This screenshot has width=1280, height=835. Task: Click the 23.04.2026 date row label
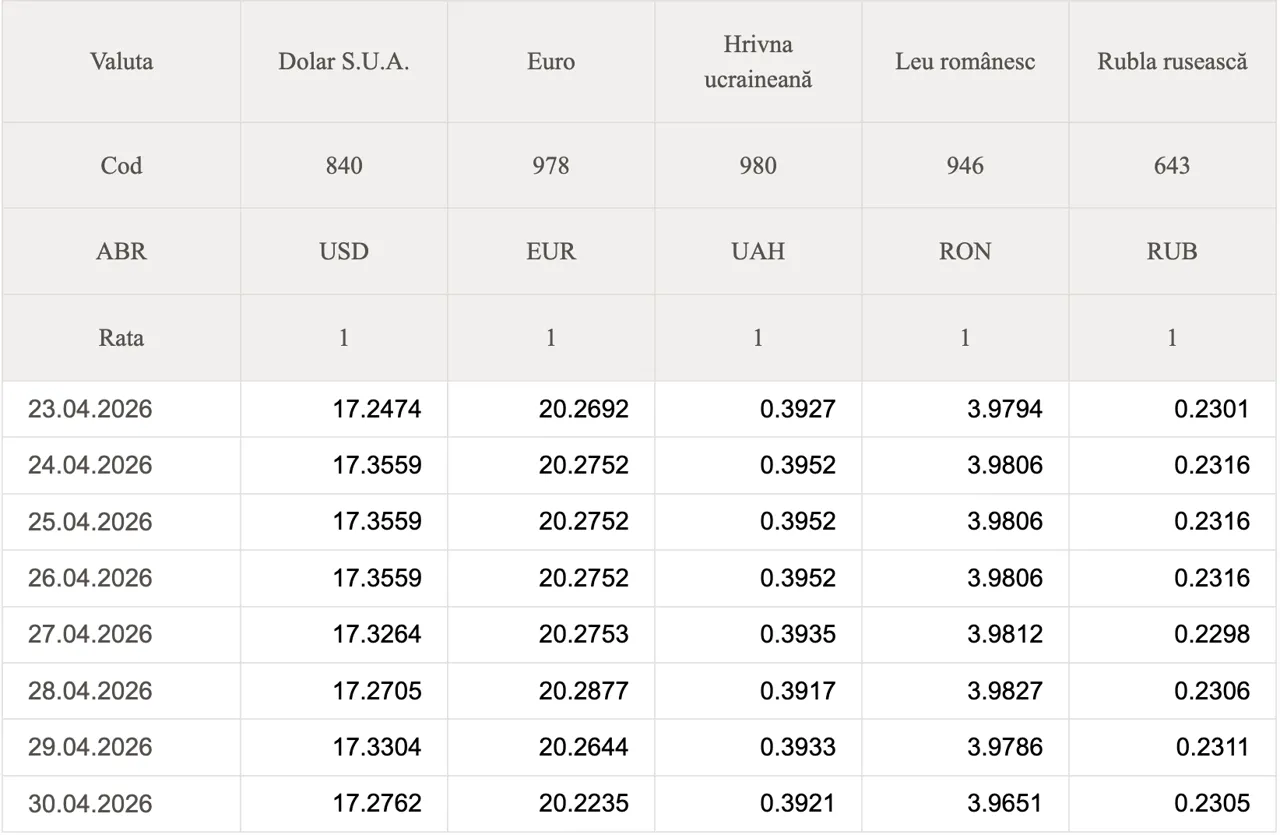point(90,409)
